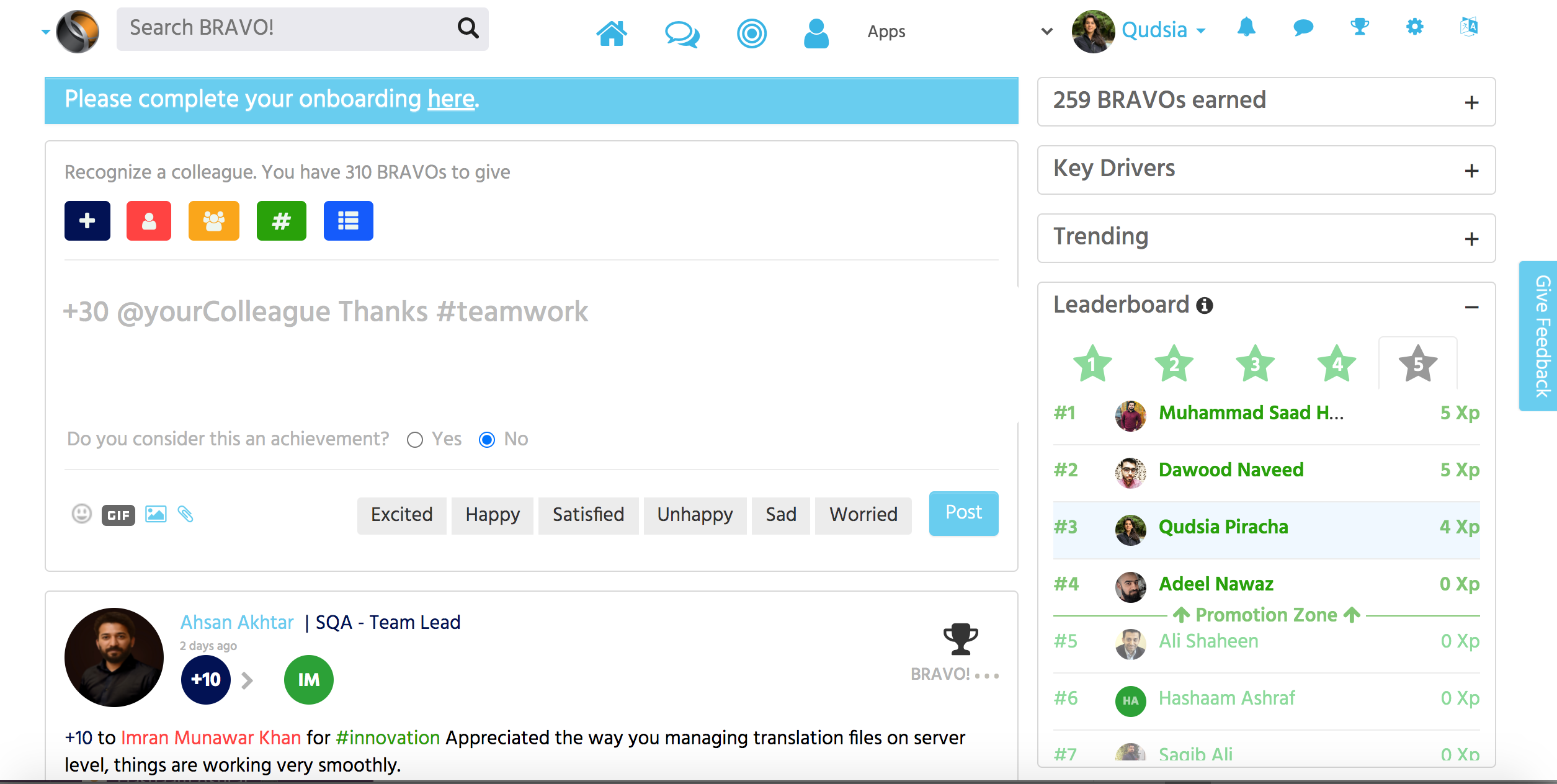
Task: Open the chevron dropdown next to Apps
Action: tap(1047, 31)
